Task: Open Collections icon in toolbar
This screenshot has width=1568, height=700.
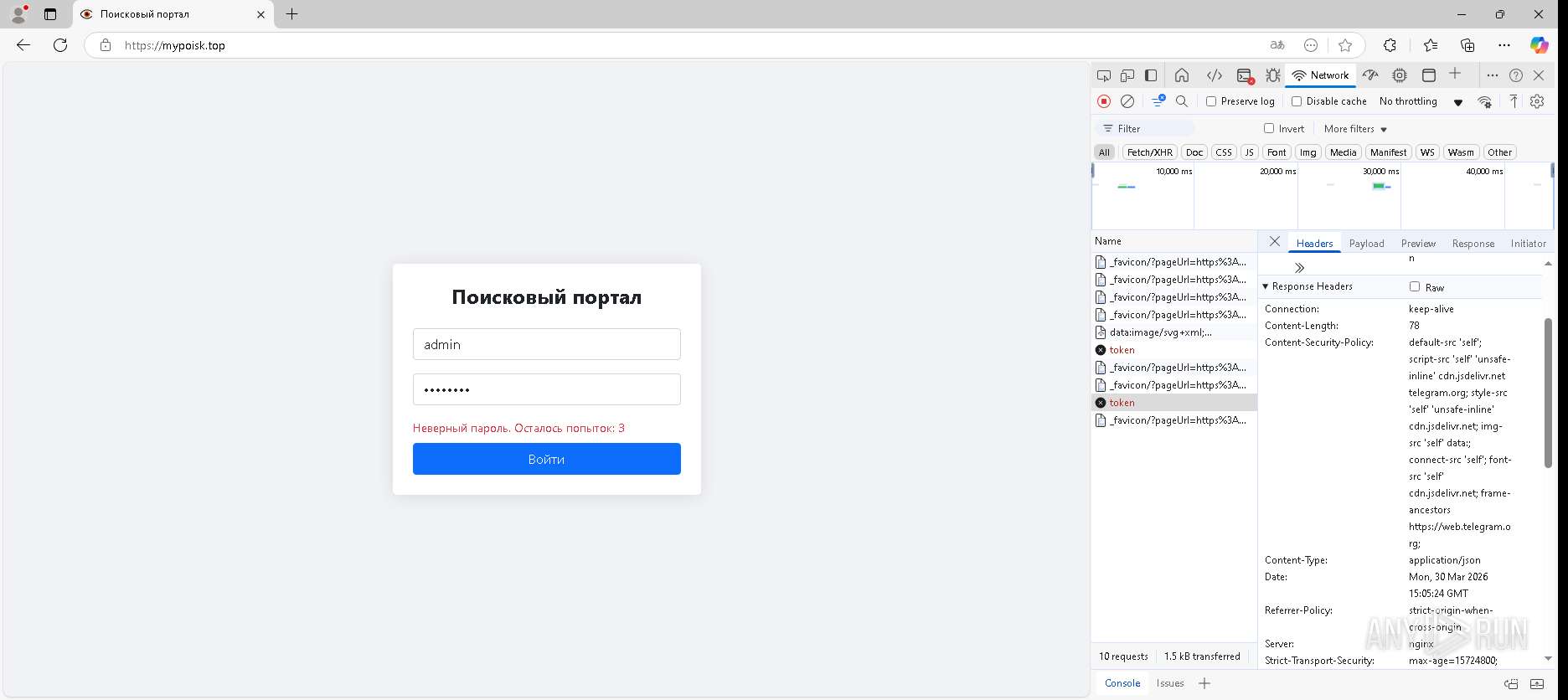Action: (1467, 45)
